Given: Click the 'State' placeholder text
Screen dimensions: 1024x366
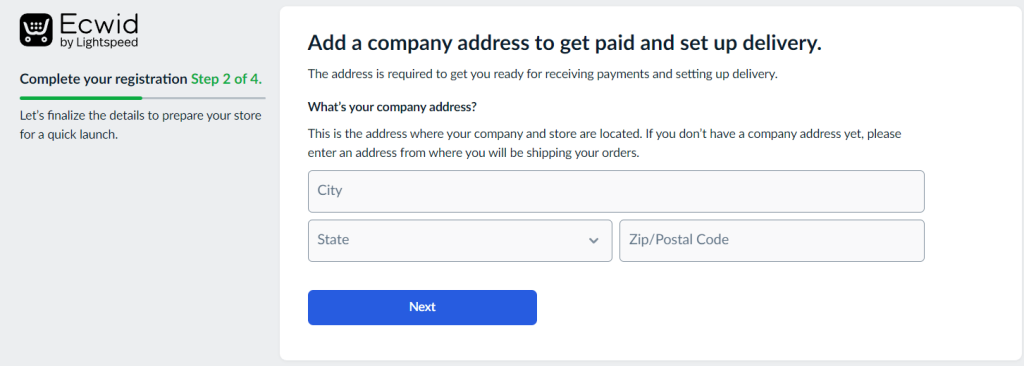Looking at the screenshot, I should [333, 240].
